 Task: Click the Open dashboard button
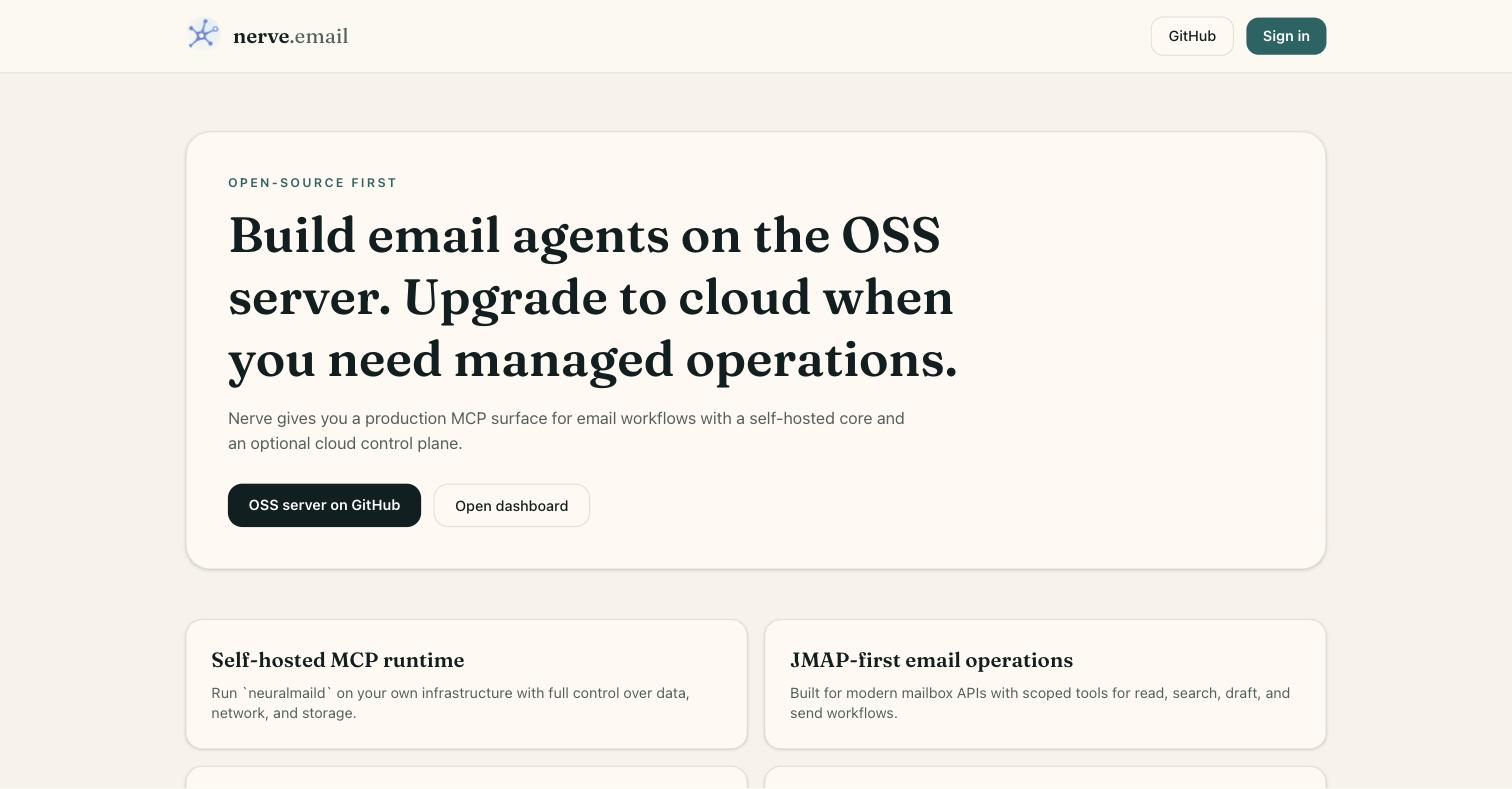511,505
